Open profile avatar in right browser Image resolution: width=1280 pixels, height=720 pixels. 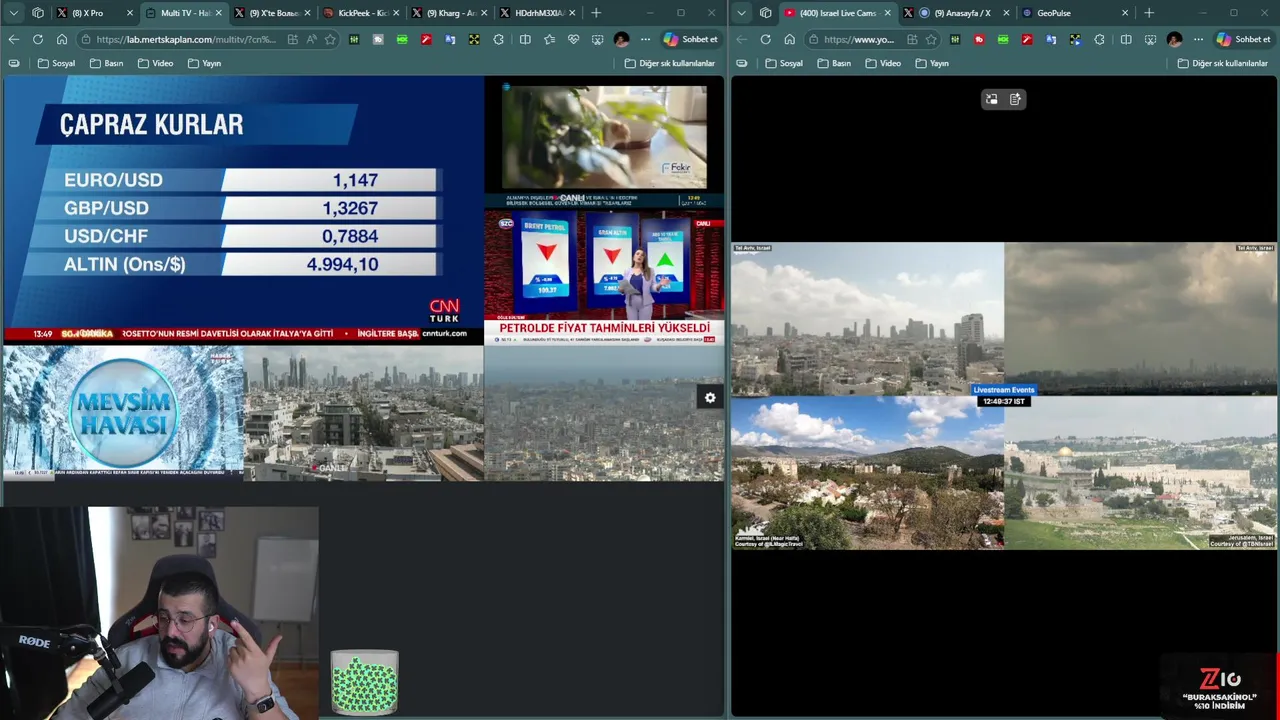(x=1174, y=39)
